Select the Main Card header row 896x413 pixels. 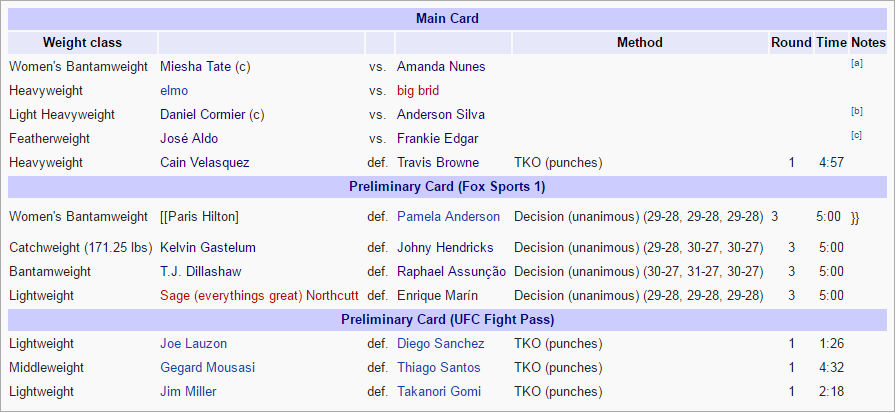click(x=447, y=19)
